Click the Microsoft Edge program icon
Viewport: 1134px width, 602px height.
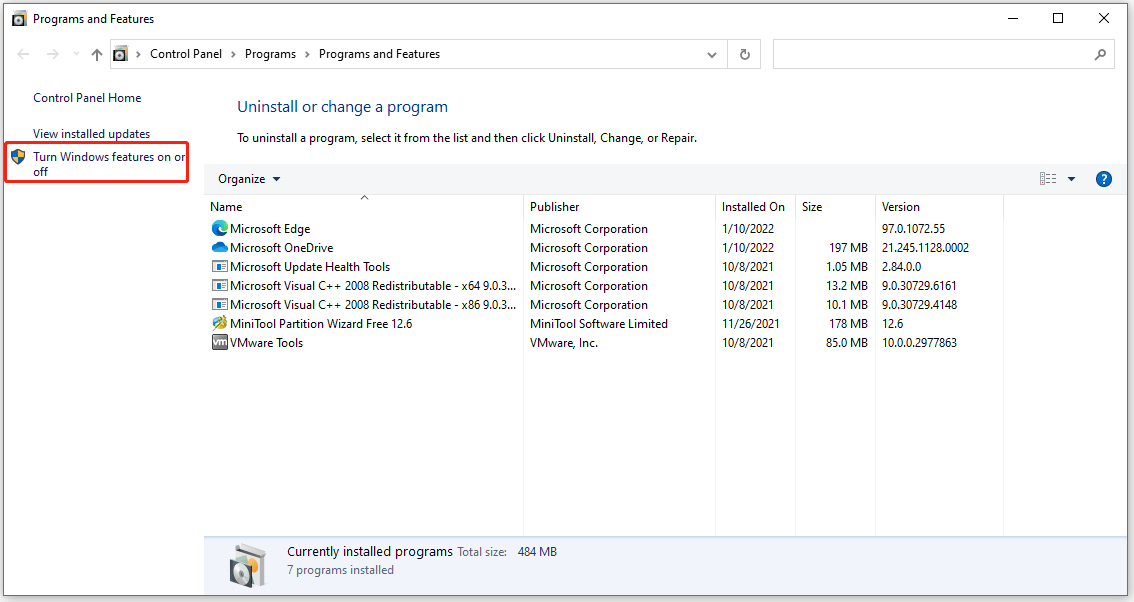pyautogui.click(x=220, y=229)
